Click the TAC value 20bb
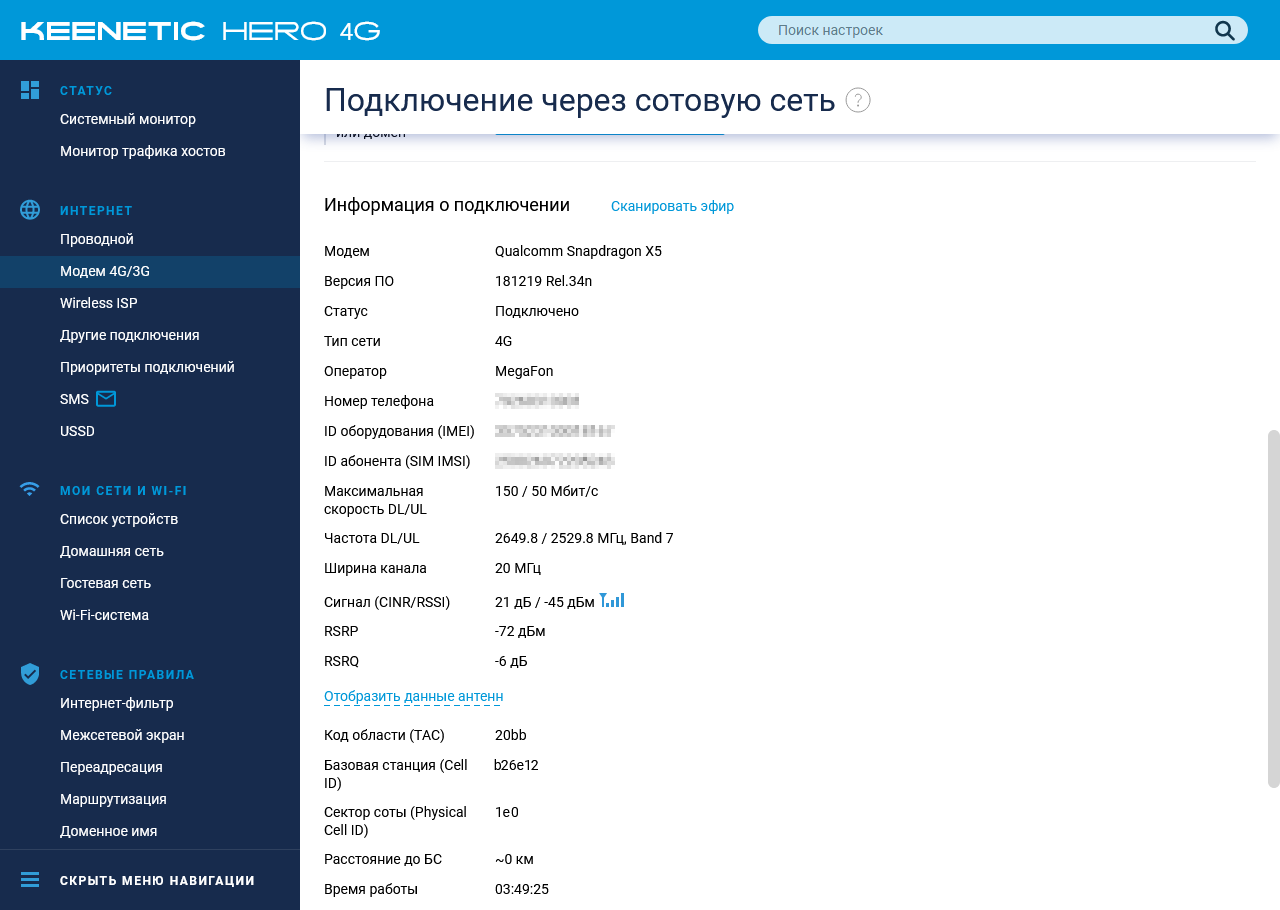The image size is (1280, 910). (511, 735)
